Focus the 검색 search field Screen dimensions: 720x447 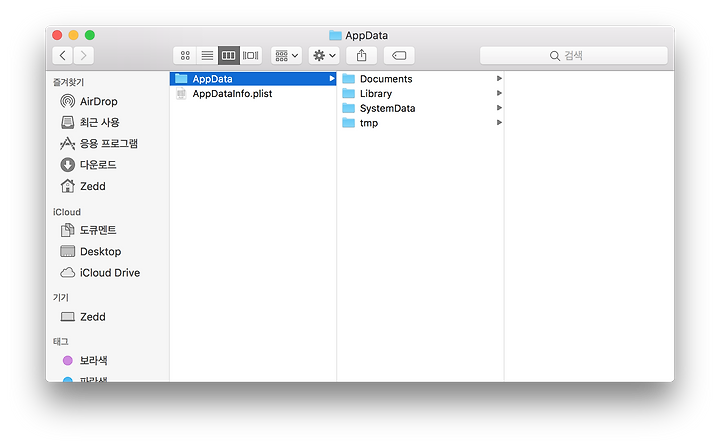[574, 56]
